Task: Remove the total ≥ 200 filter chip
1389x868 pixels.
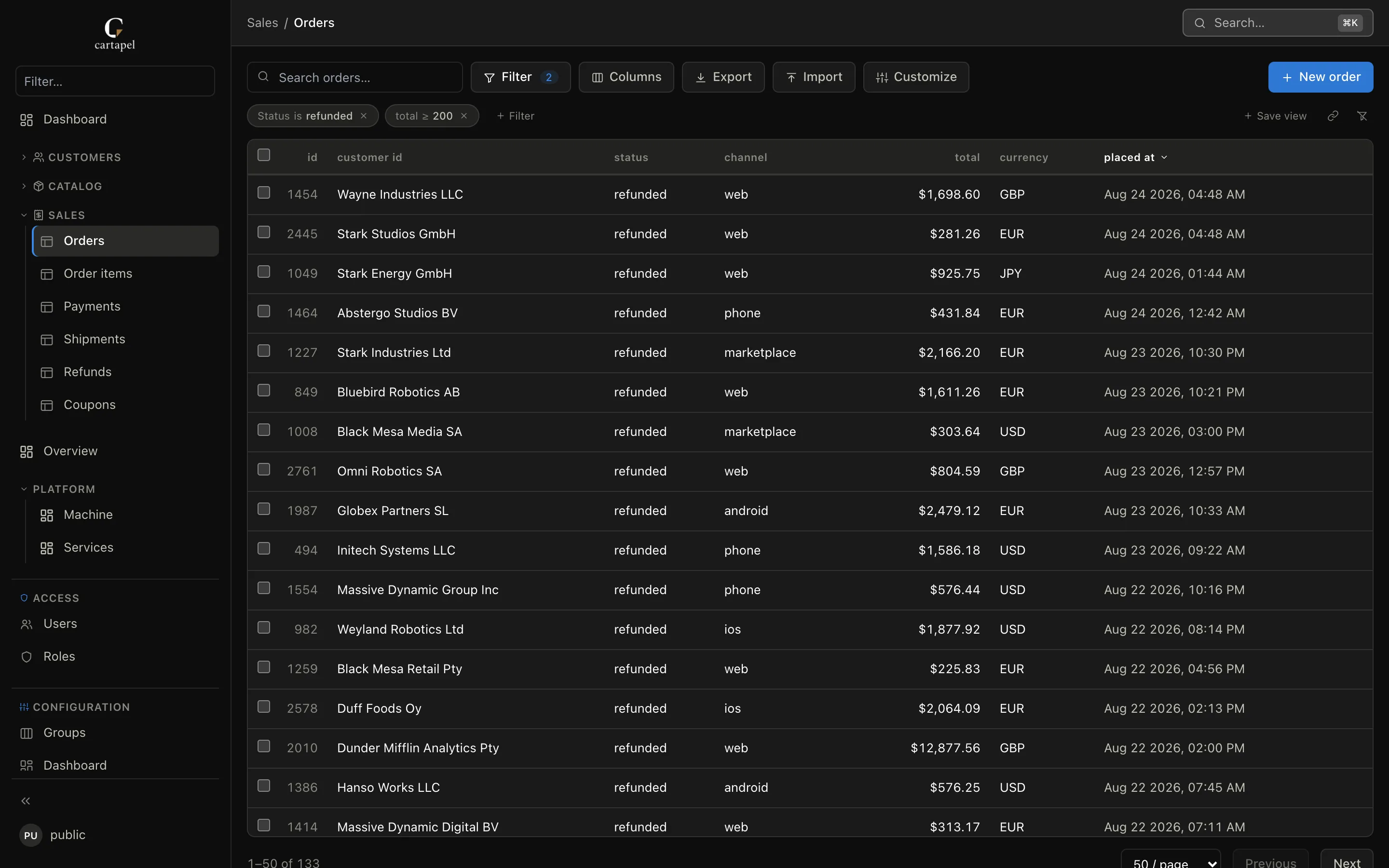Action: click(x=464, y=116)
